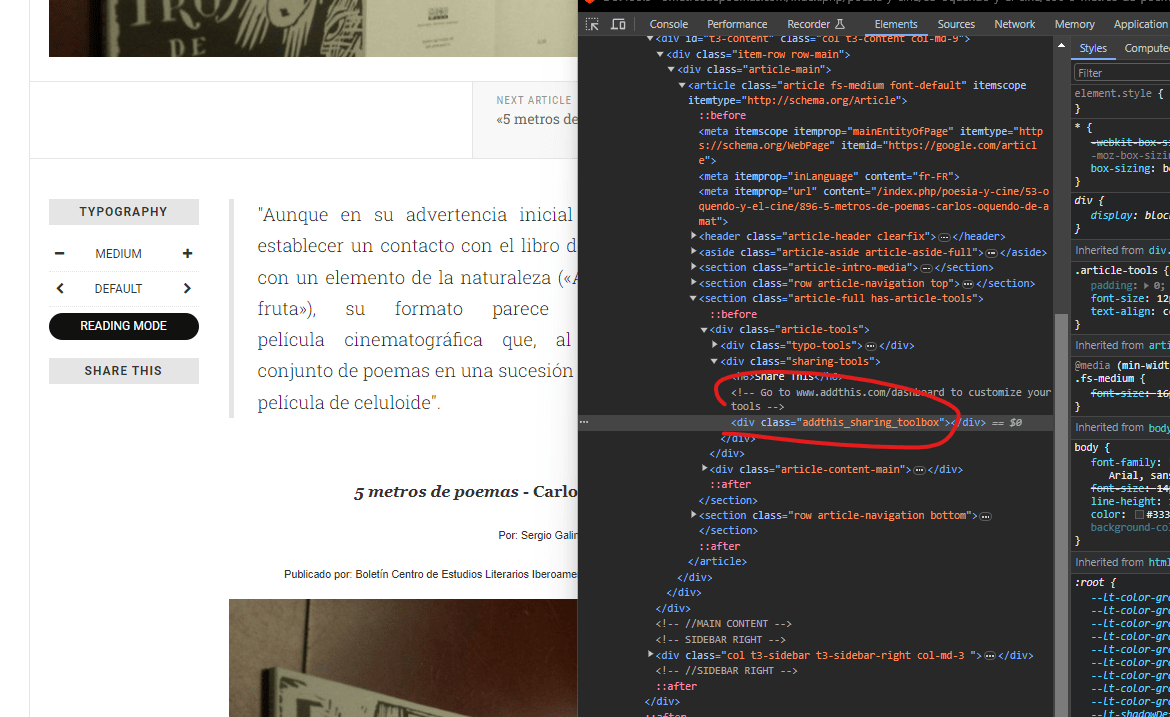This screenshot has width=1170, height=717.
Task: Collapse the article-tools div node
Action: click(704, 330)
